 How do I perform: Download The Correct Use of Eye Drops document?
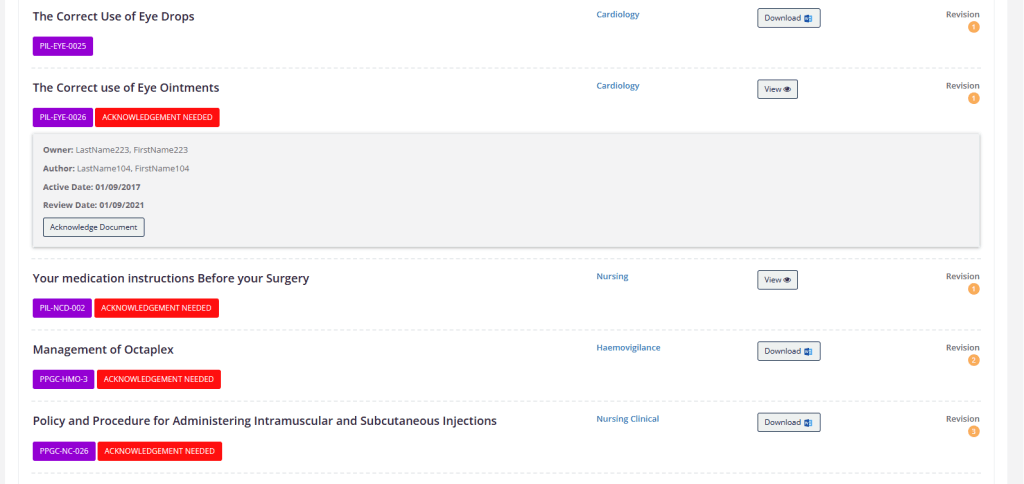788,18
